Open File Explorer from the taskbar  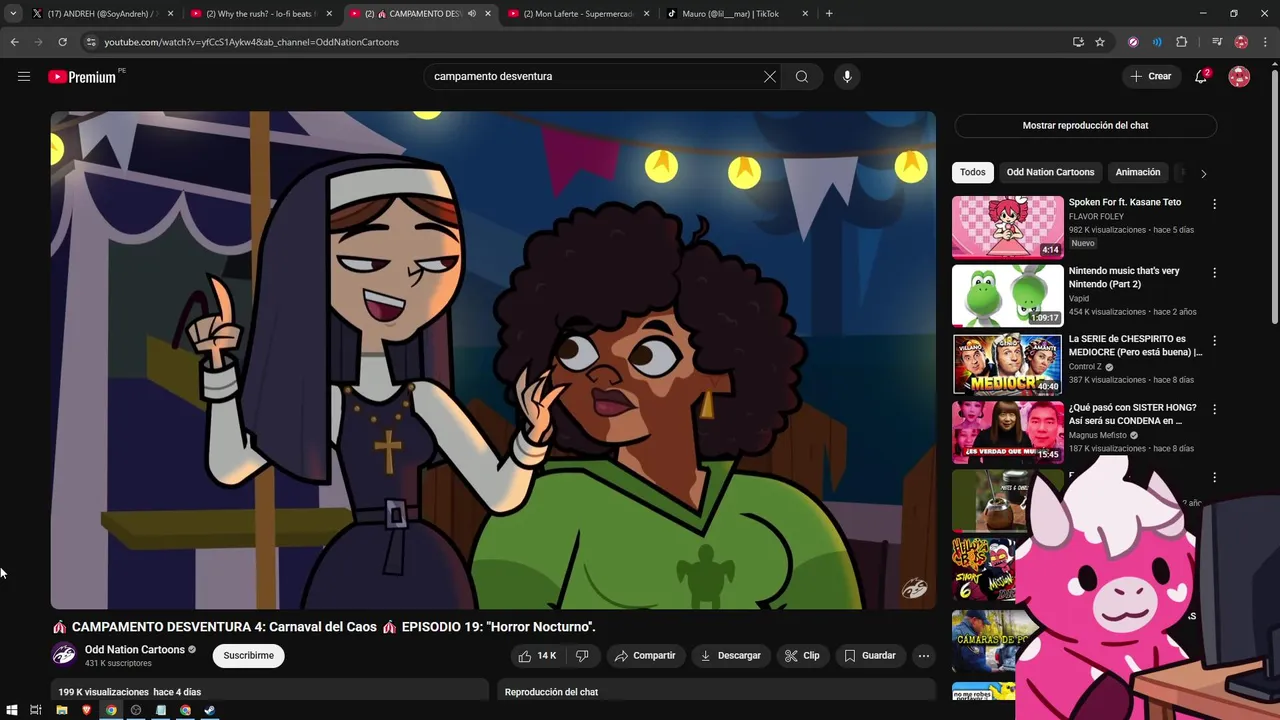[61, 710]
